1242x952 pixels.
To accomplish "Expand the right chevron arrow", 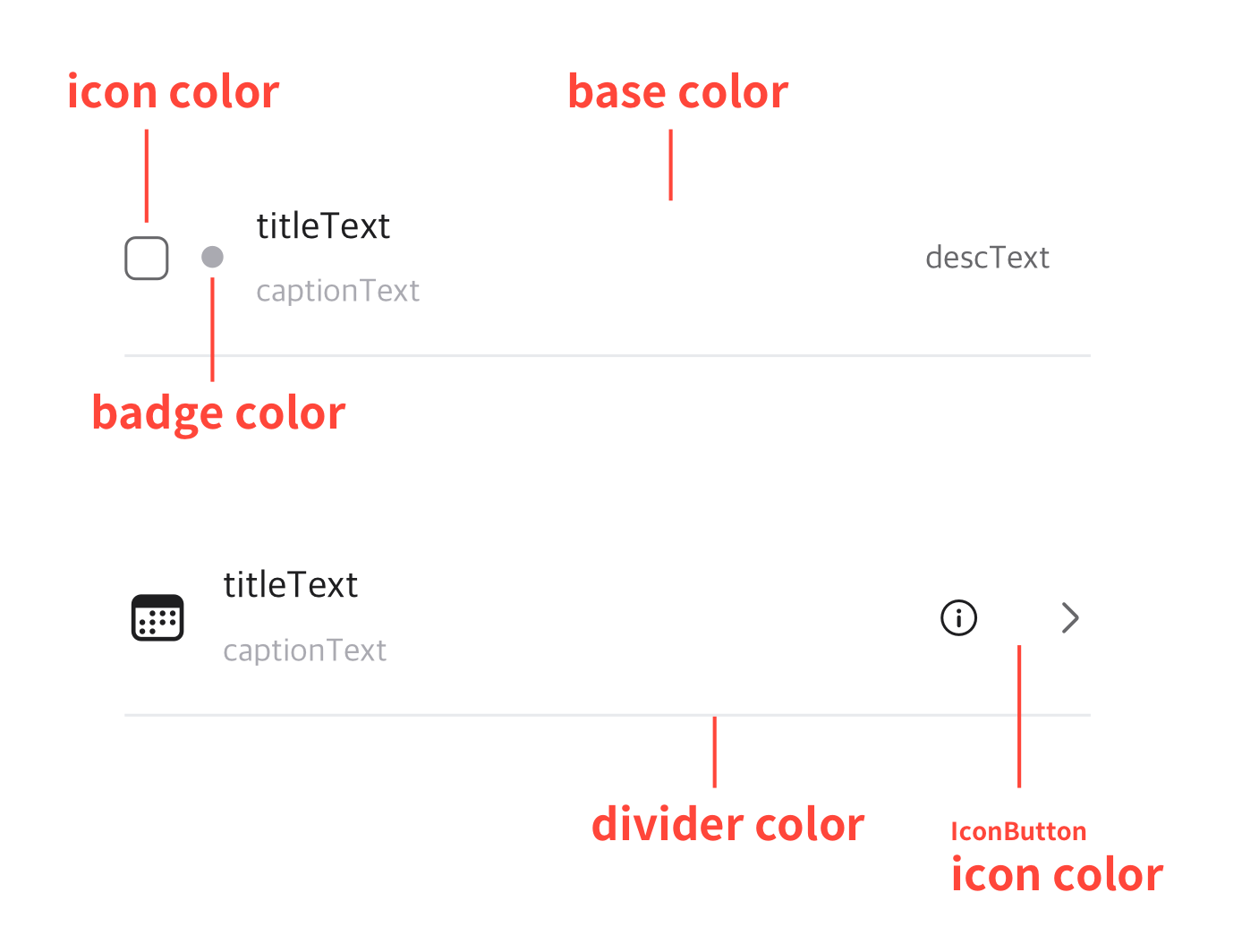I will click(1070, 617).
